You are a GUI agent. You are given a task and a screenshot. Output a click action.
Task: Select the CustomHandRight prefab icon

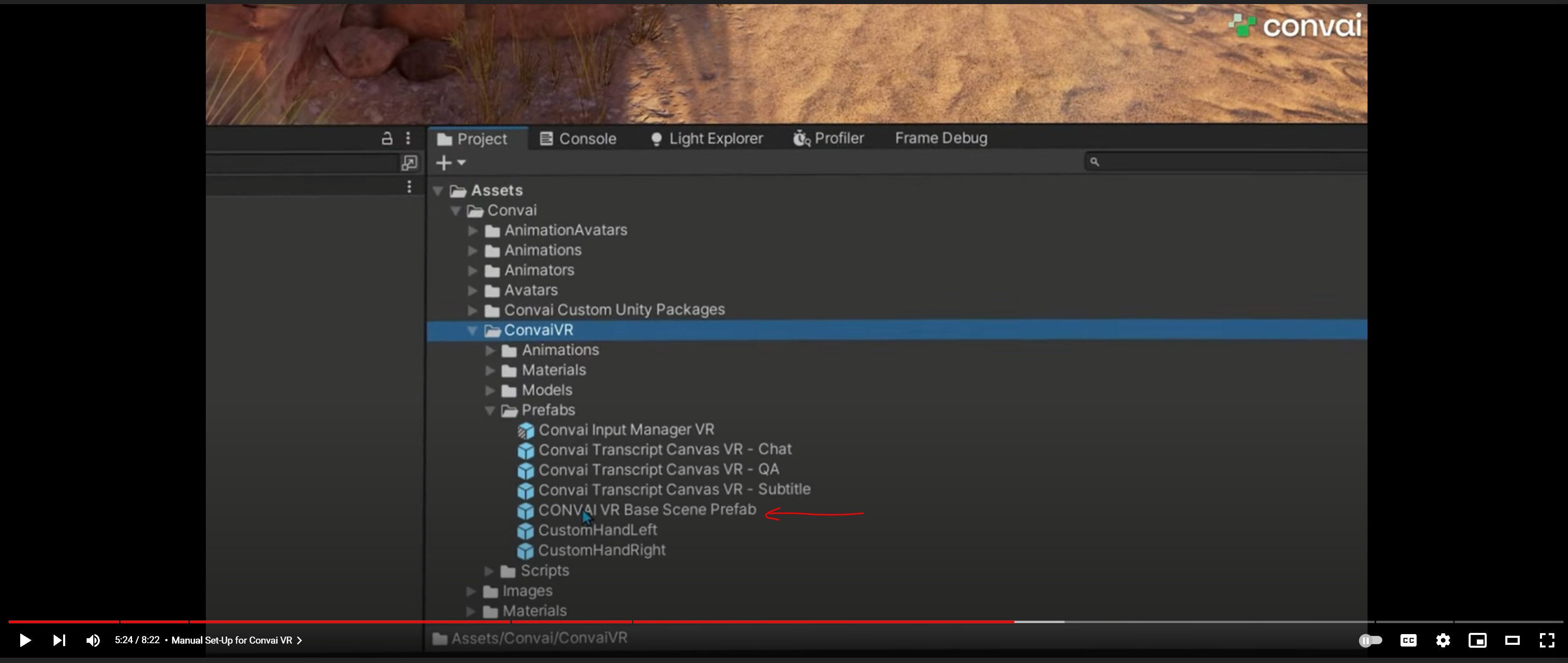pyautogui.click(x=525, y=552)
